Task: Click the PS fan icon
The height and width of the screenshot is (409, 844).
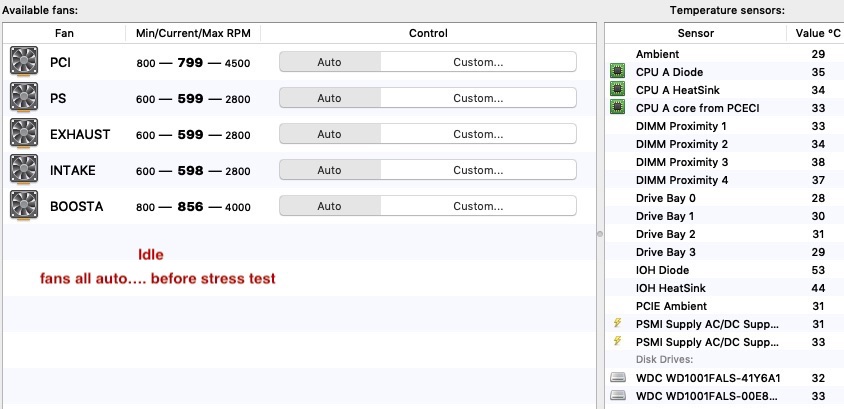Action: (23, 99)
